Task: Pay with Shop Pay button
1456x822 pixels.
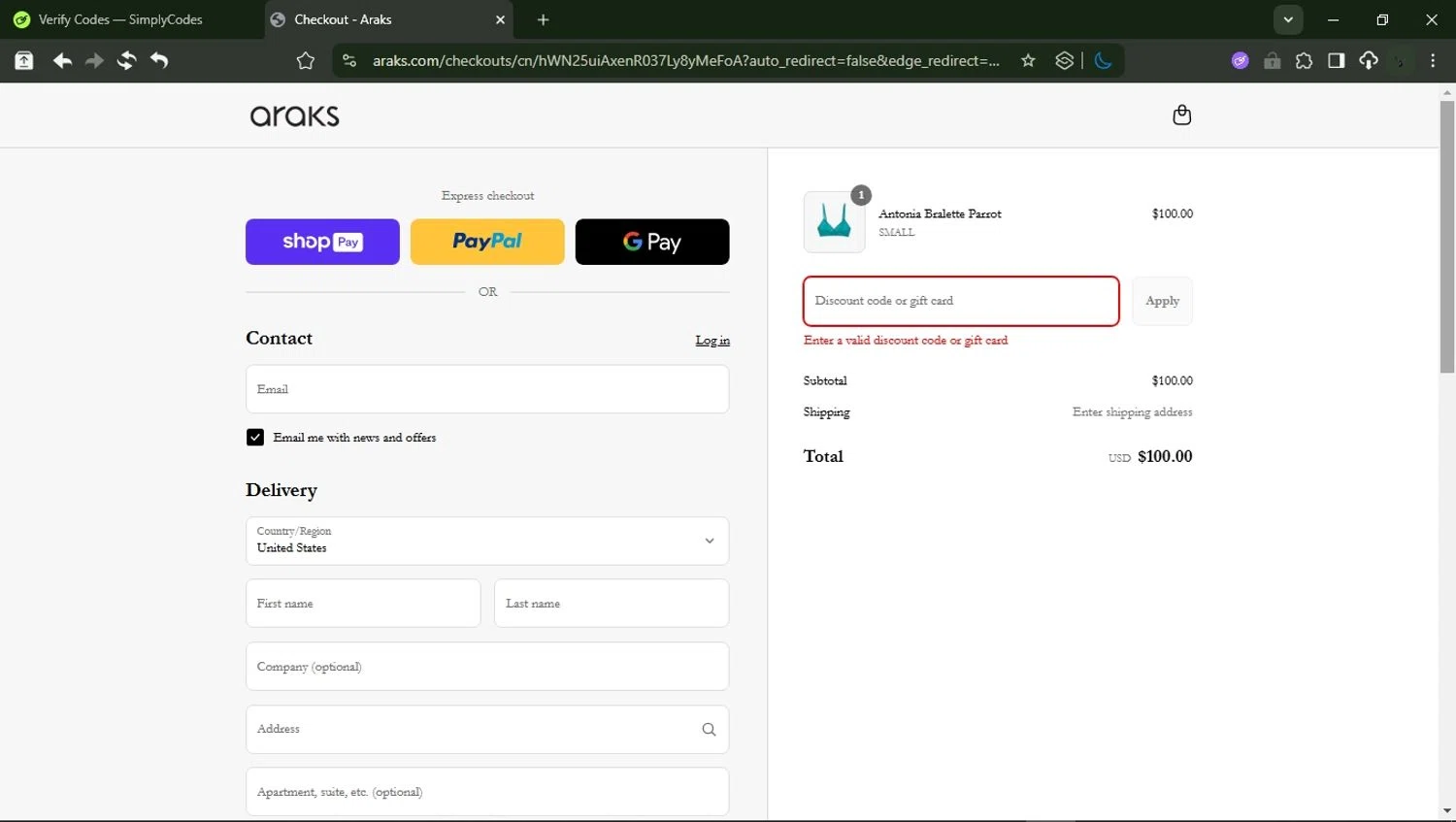Action: 322,242
